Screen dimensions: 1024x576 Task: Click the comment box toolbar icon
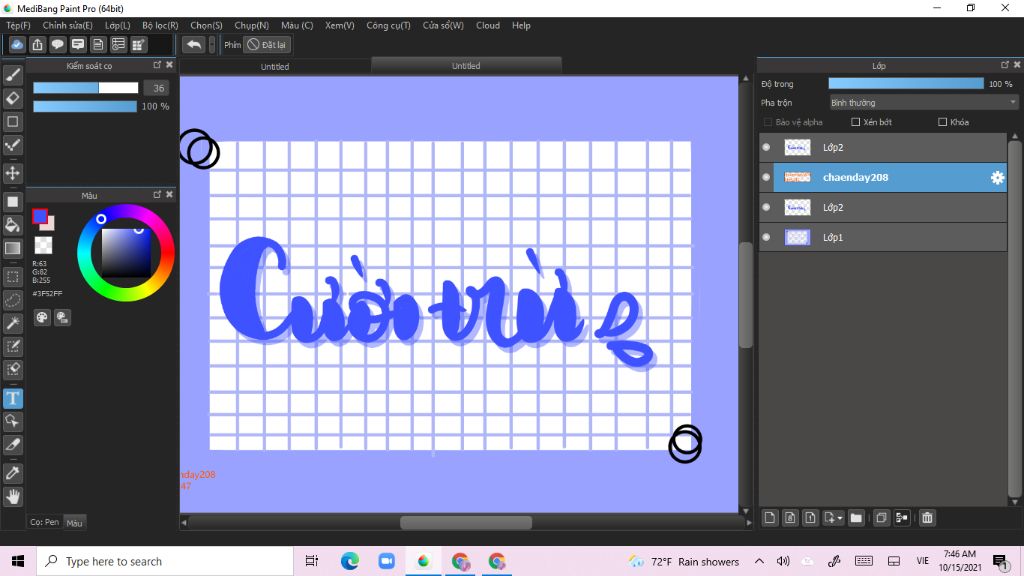(78, 44)
